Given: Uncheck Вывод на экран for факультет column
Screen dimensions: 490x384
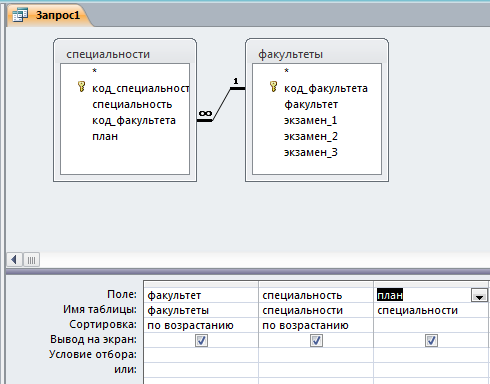Looking at the screenshot, I should coord(201,341).
